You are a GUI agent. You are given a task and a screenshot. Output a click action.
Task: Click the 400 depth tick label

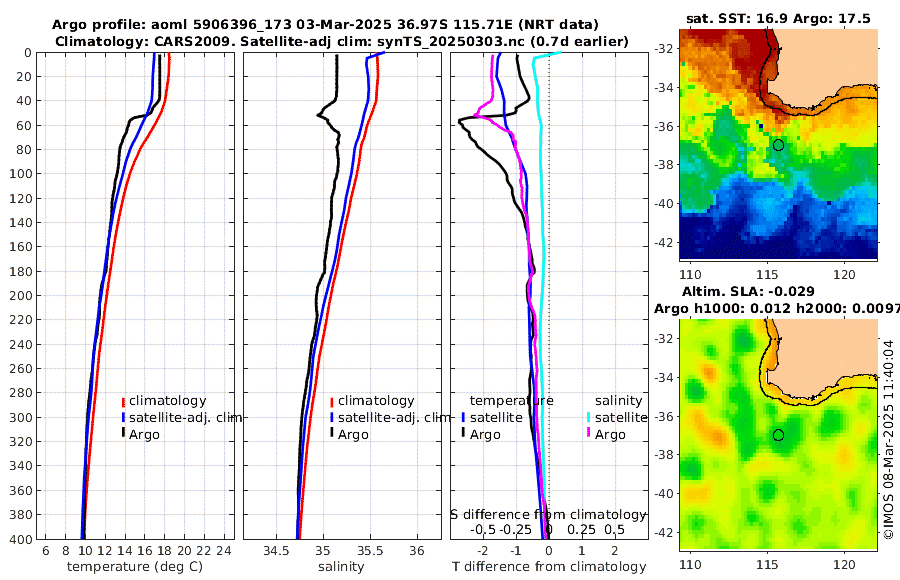(x=21, y=539)
